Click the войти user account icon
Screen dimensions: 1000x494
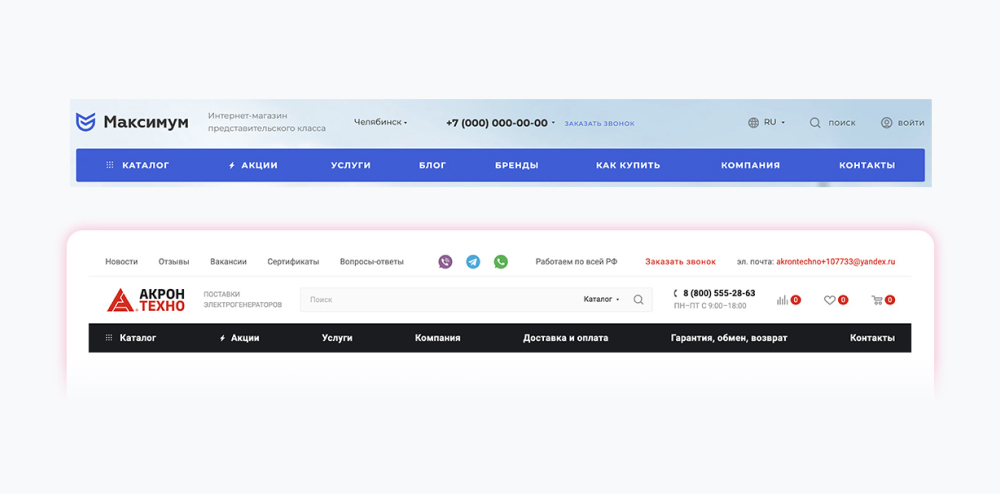click(x=886, y=123)
